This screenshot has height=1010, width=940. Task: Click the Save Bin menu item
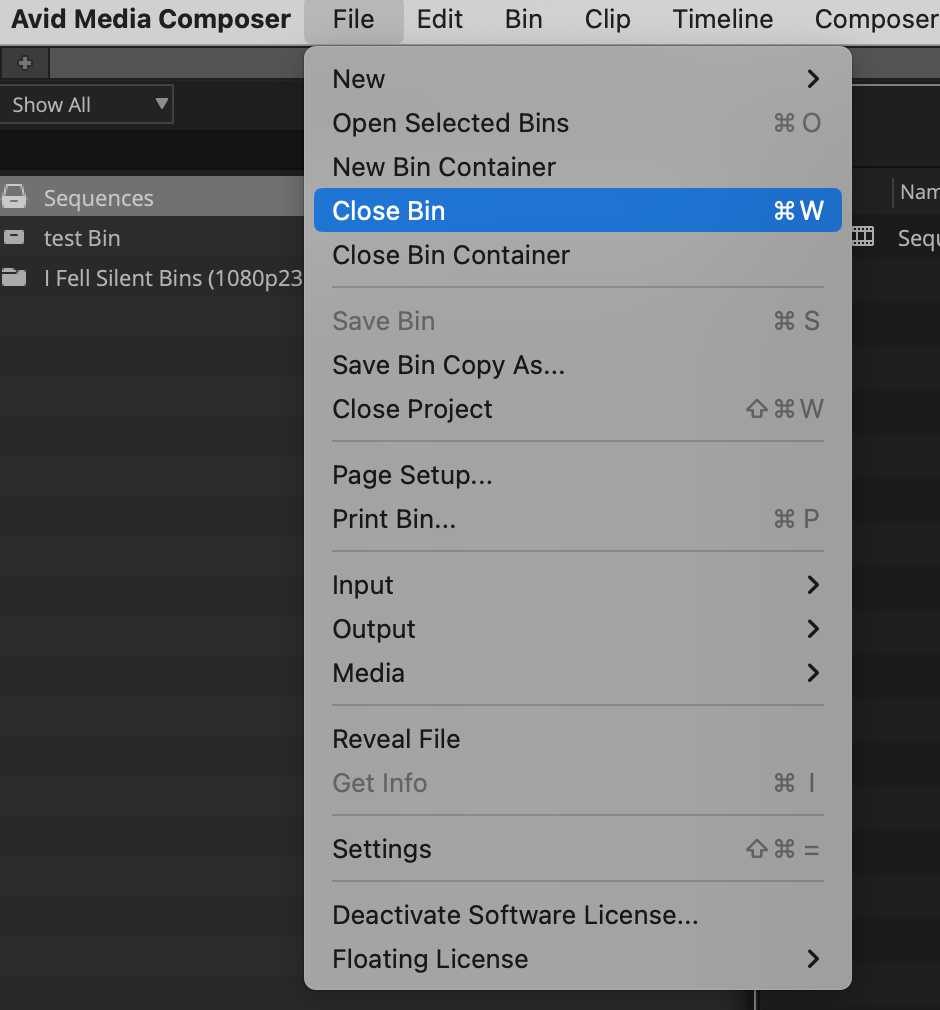click(577, 321)
